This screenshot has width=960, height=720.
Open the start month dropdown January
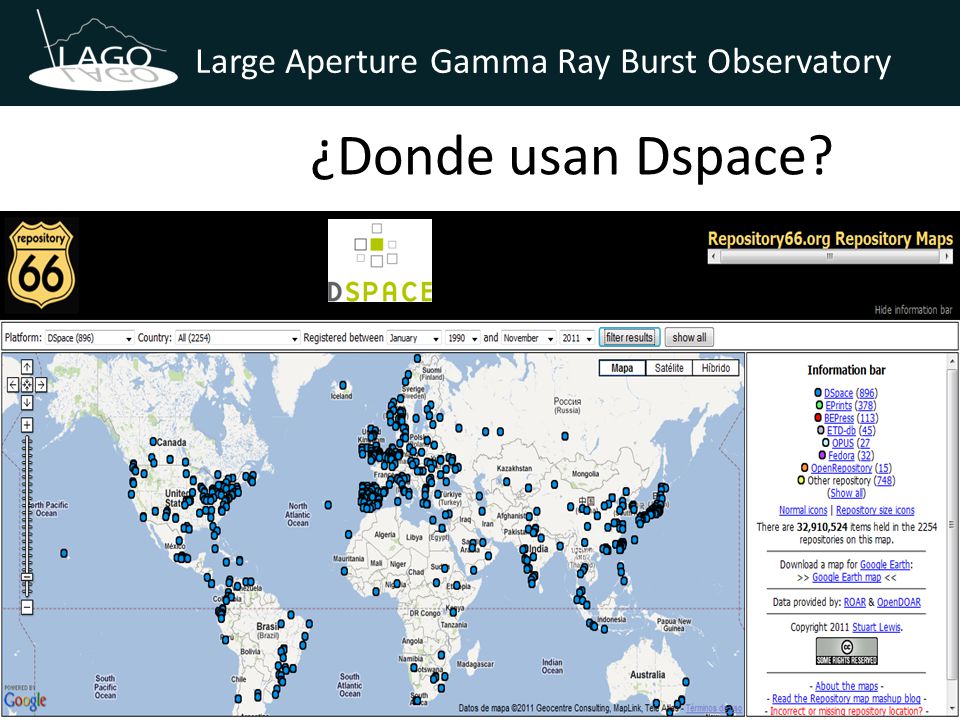click(x=414, y=338)
